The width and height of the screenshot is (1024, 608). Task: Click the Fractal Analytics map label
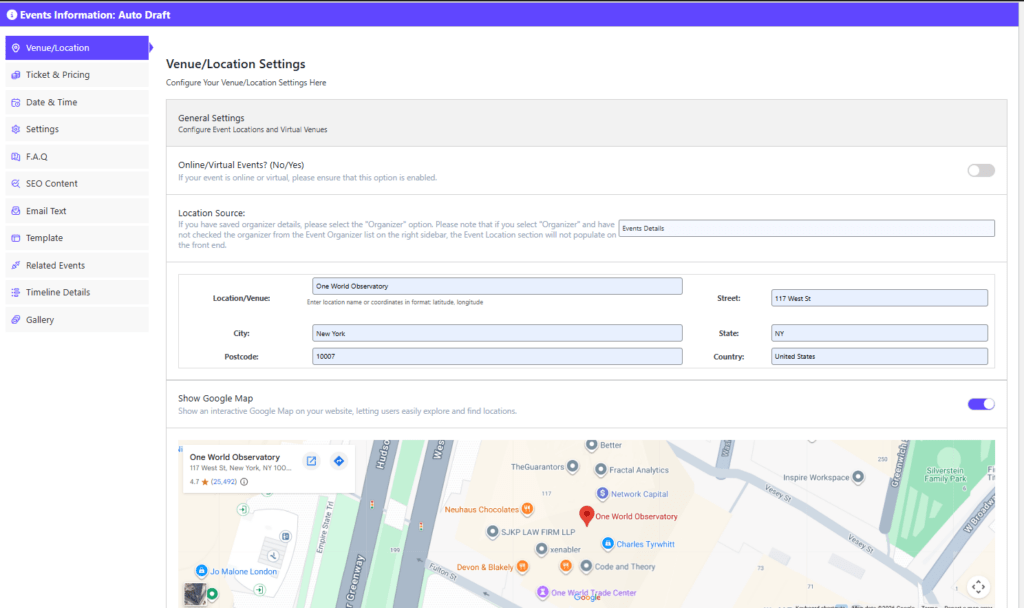click(x=639, y=470)
